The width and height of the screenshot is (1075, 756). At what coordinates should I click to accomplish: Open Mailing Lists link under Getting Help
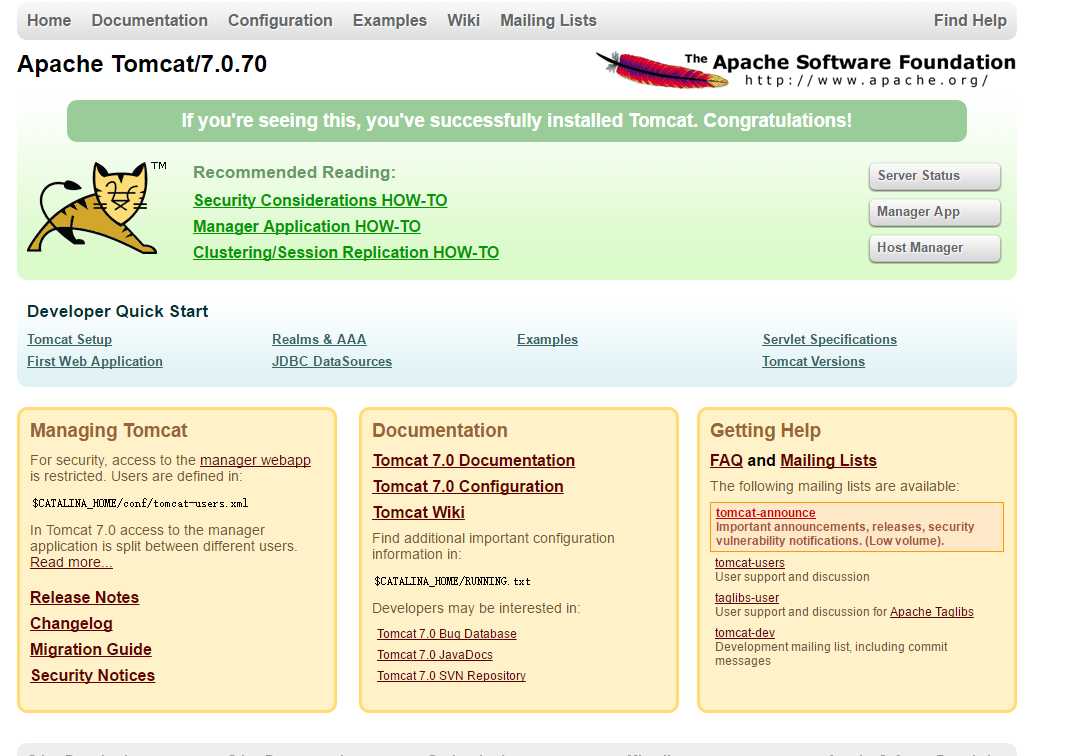click(x=828, y=460)
